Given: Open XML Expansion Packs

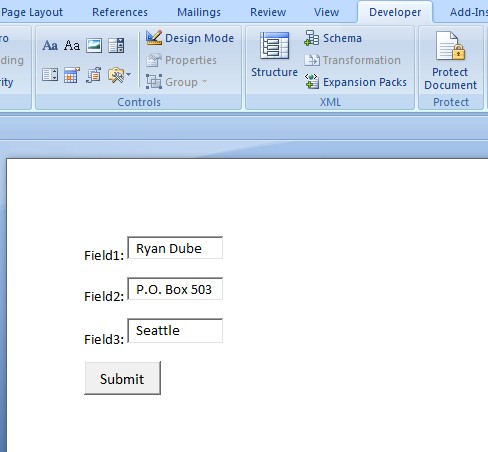Looking at the screenshot, I should [x=355, y=82].
